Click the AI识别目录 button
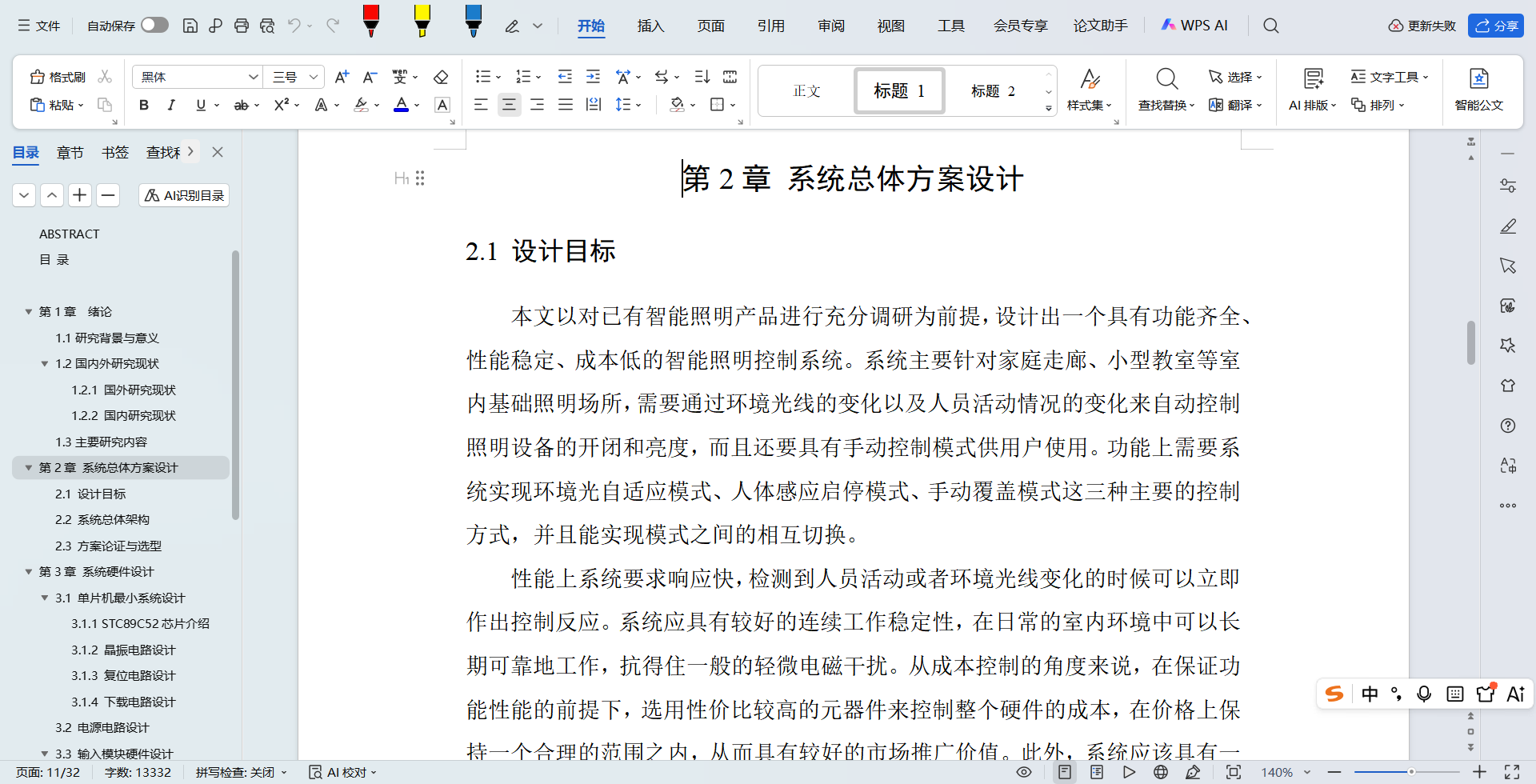This screenshot has height=784, width=1536. click(x=184, y=195)
